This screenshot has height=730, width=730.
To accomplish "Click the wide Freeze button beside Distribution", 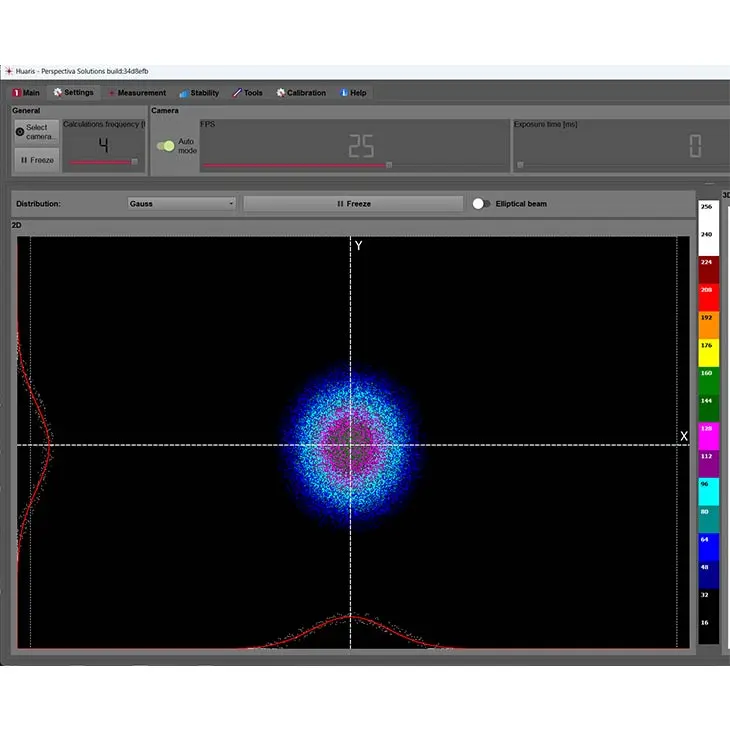I will [353, 204].
